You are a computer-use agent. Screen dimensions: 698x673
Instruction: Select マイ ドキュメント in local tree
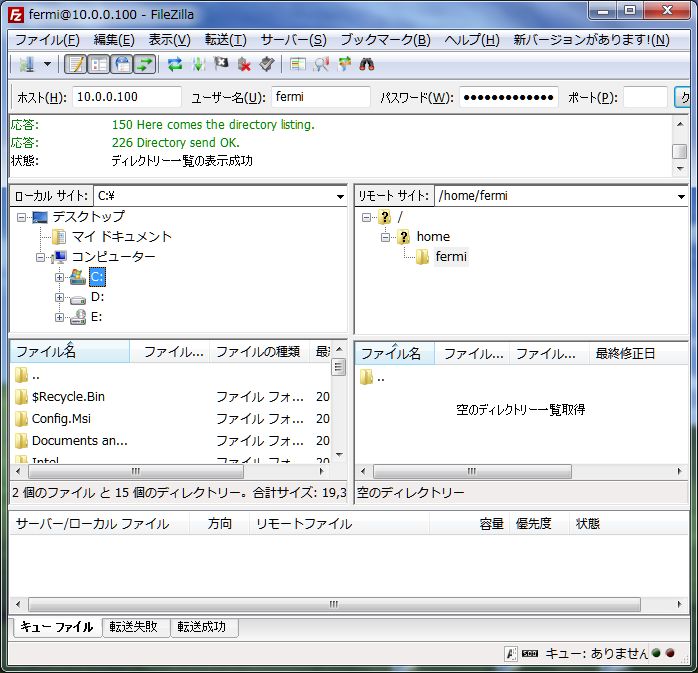tap(122, 237)
